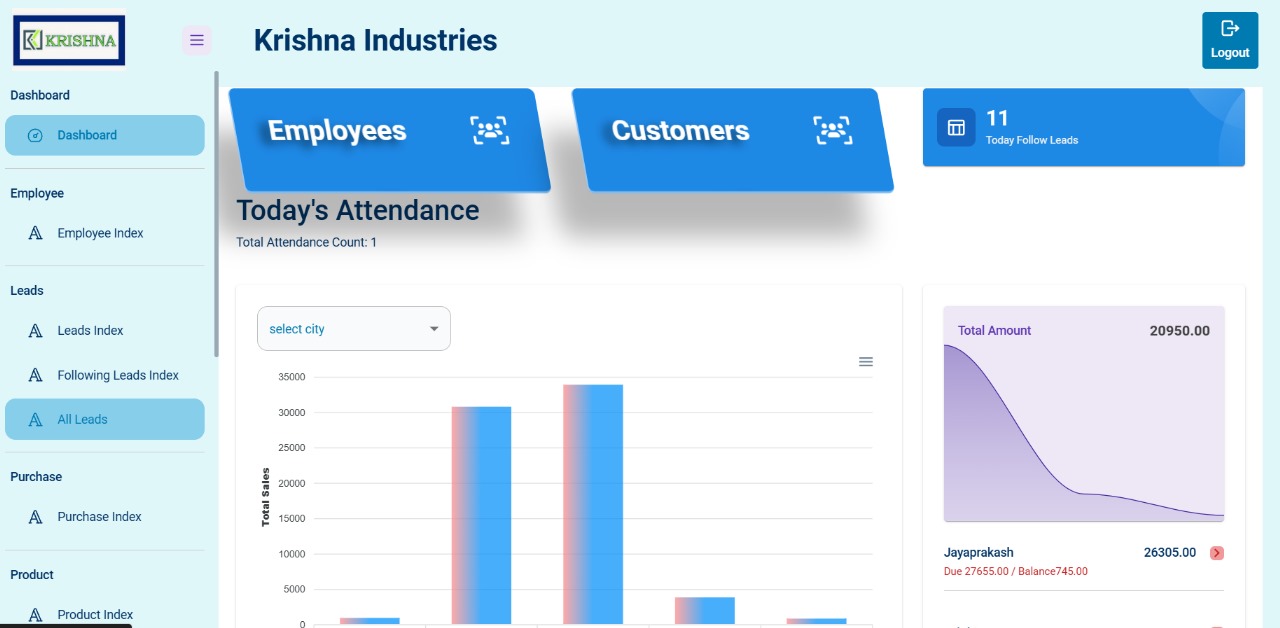Click the Today Follow Leads table icon
This screenshot has width=1280, height=628.
coord(956,128)
